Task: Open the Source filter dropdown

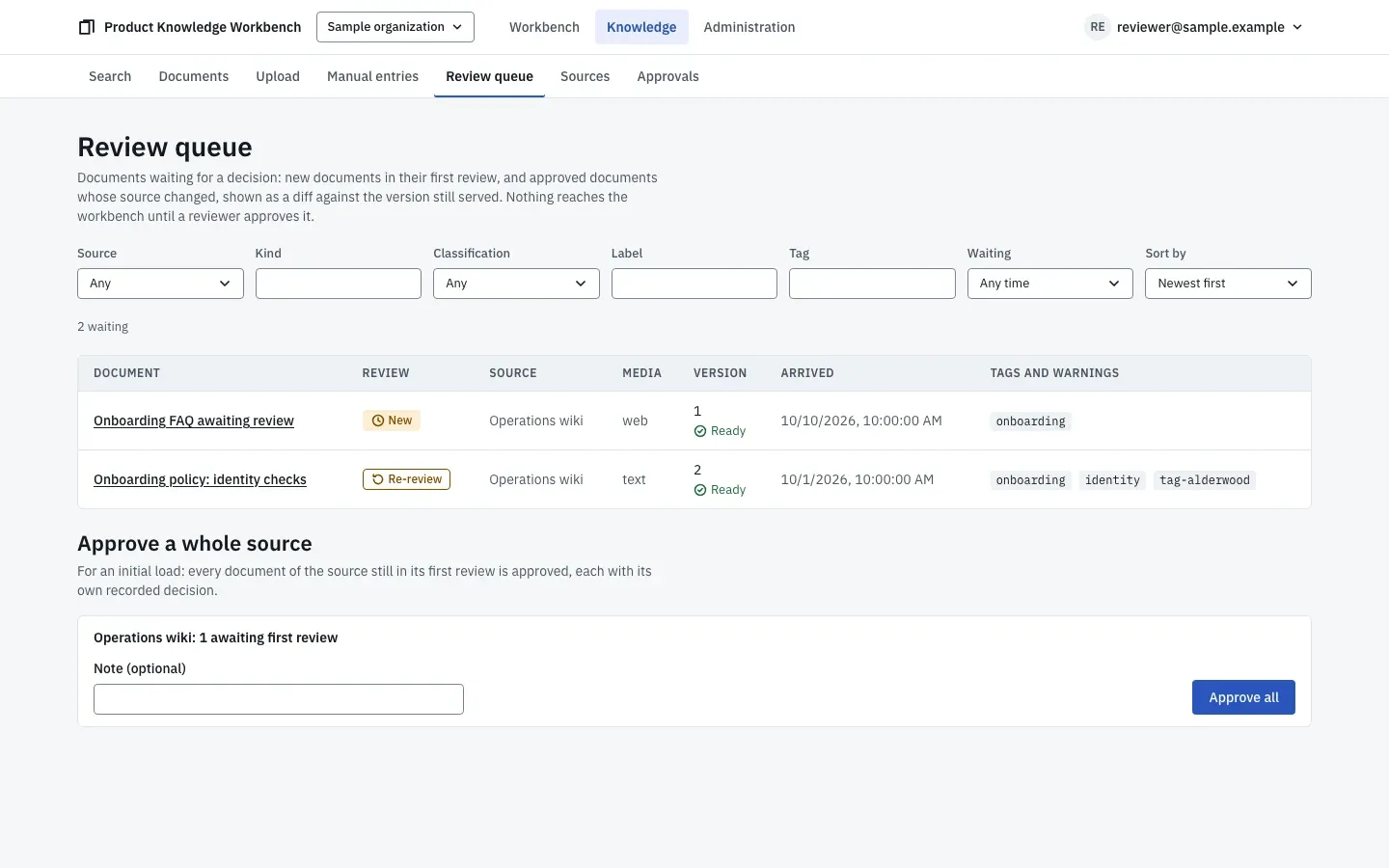Action: [x=160, y=284]
